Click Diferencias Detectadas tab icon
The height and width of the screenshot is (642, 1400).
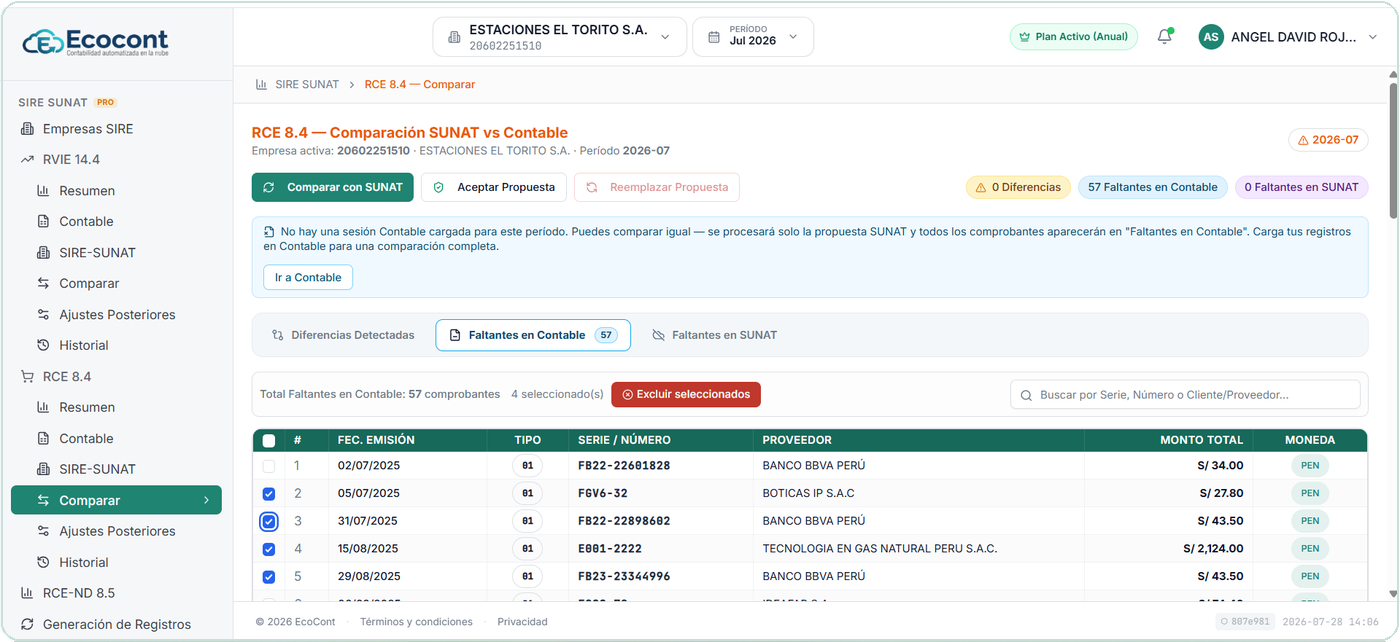point(278,335)
